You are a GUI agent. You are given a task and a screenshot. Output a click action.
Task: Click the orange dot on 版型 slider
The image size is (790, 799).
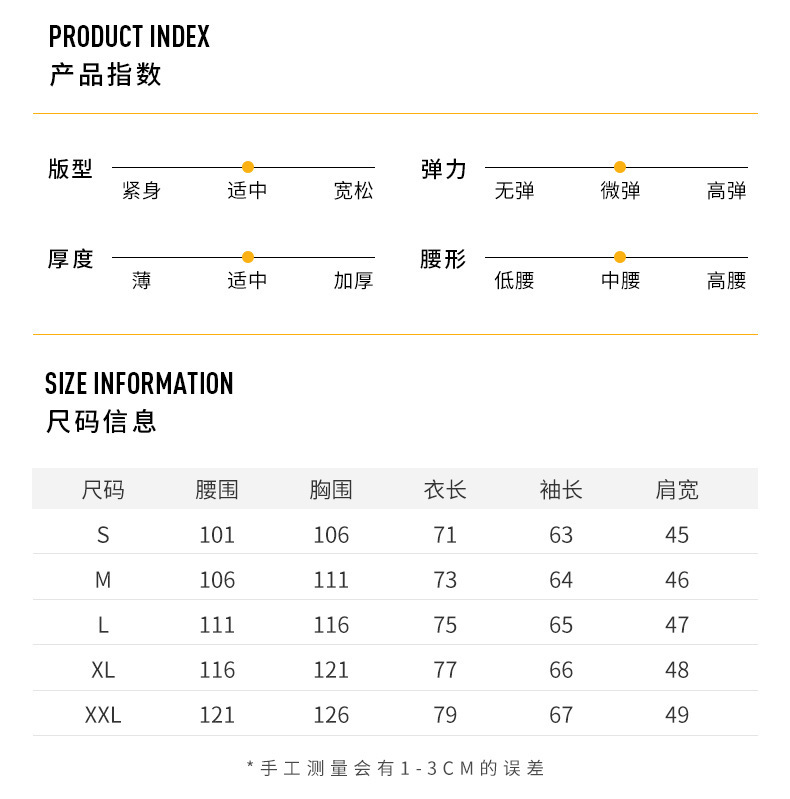point(248,167)
